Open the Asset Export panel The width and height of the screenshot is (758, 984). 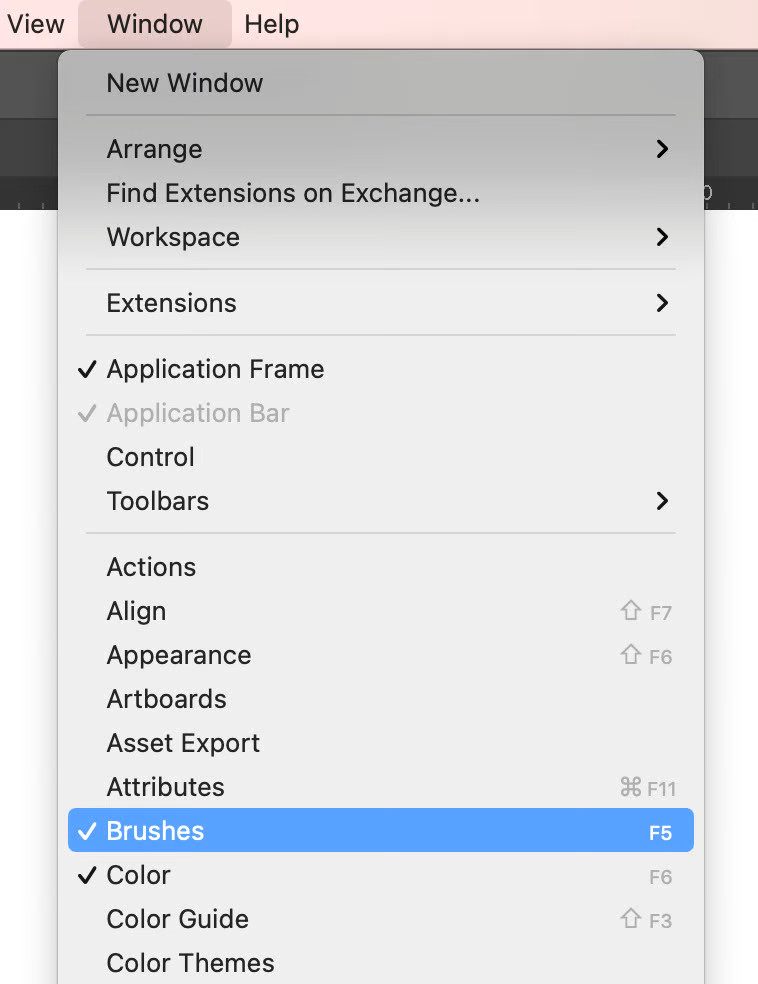[x=183, y=743]
